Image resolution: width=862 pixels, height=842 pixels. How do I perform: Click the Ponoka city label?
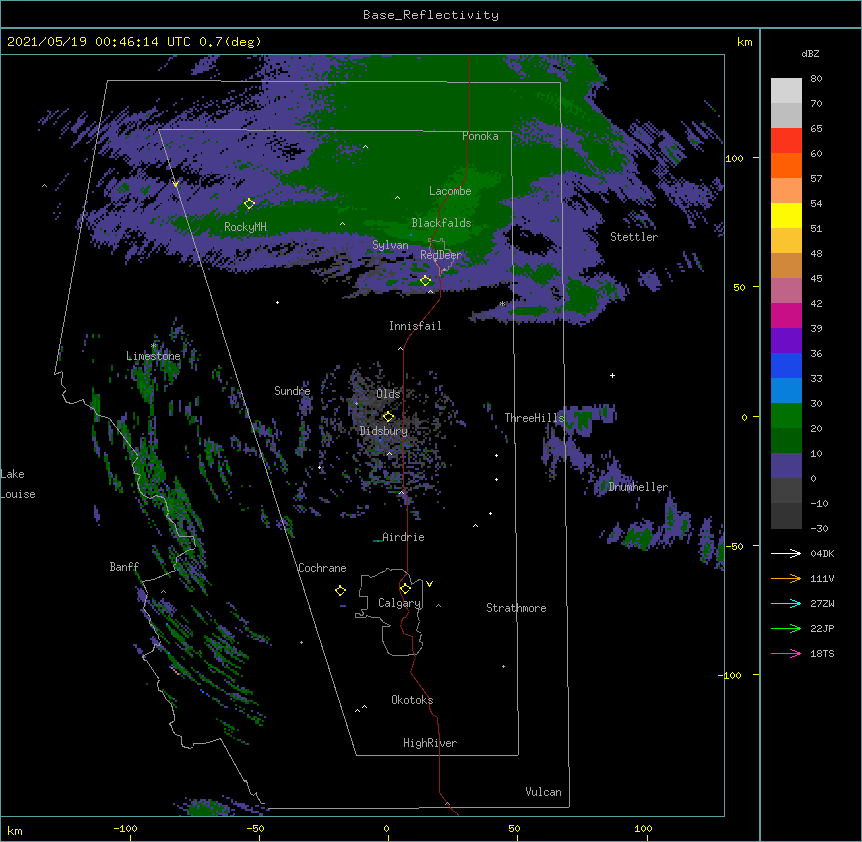pyautogui.click(x=480, y=136)
